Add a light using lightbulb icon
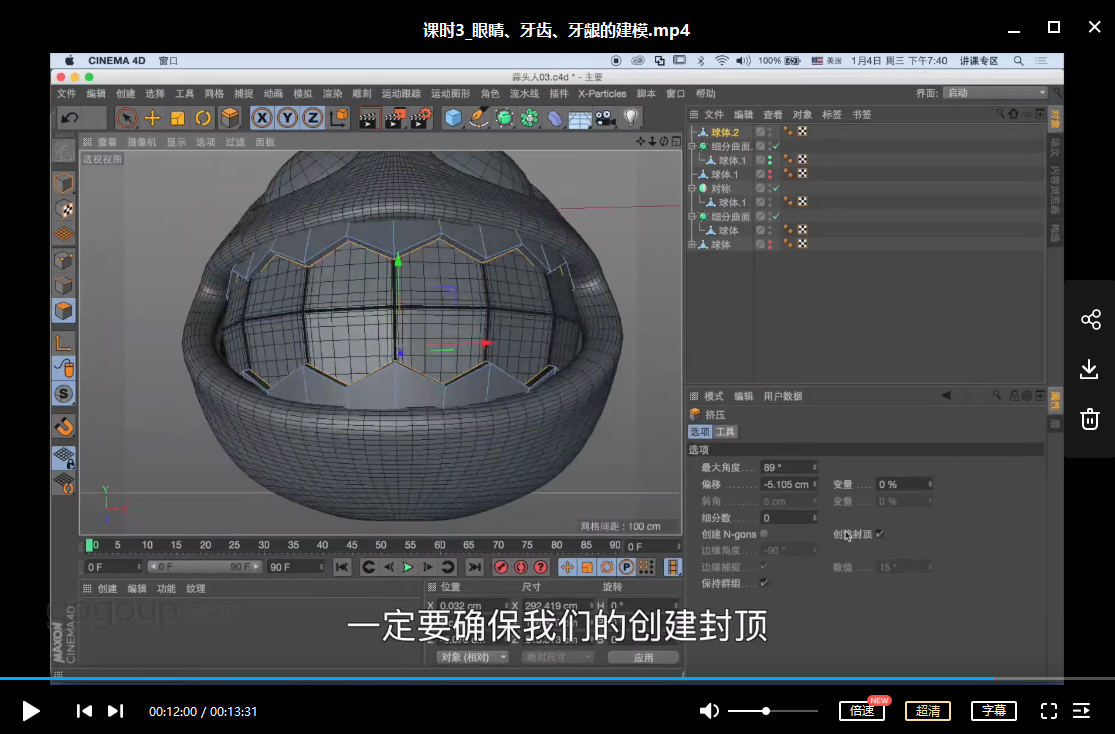 point(631,118)
